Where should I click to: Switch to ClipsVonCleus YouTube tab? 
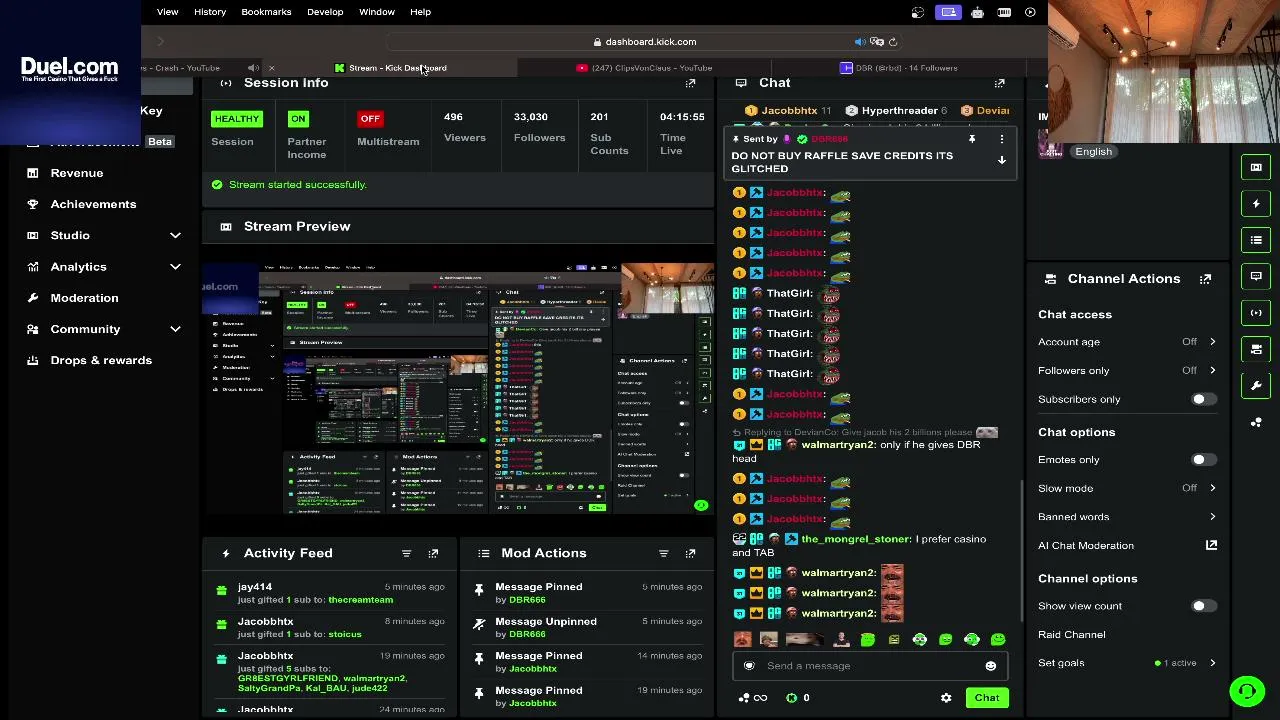coord(645,68)
